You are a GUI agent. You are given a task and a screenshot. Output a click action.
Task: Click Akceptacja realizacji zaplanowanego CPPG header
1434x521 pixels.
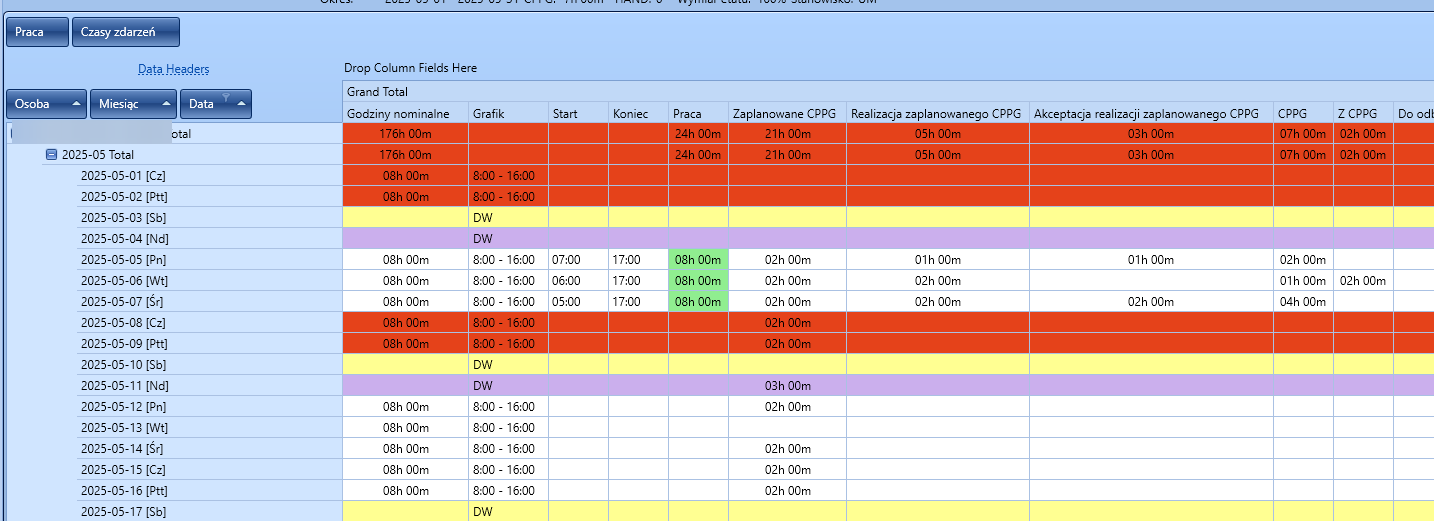1149,113
